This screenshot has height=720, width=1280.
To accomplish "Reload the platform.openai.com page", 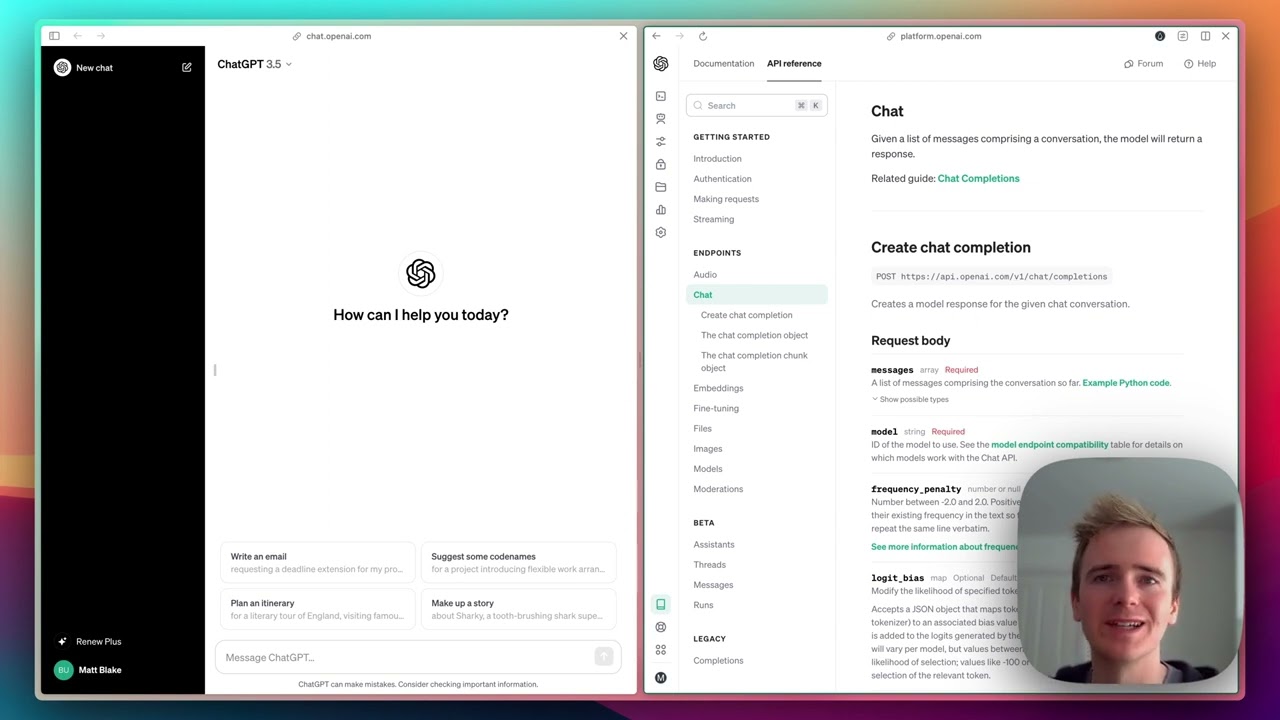I will pyautogui.click(x=703, y=36).
